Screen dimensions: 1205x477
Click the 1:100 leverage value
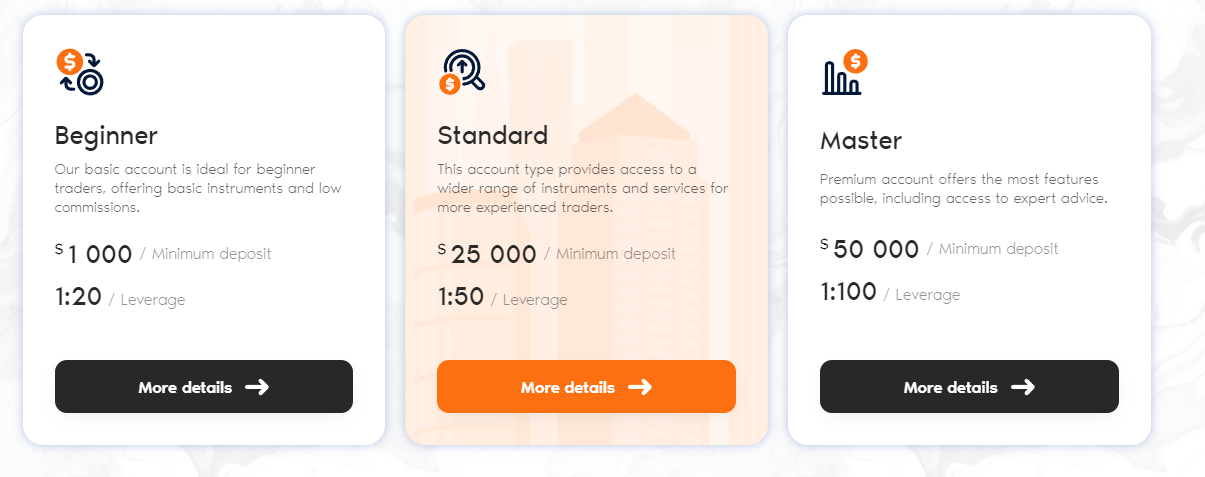[848, 292]
